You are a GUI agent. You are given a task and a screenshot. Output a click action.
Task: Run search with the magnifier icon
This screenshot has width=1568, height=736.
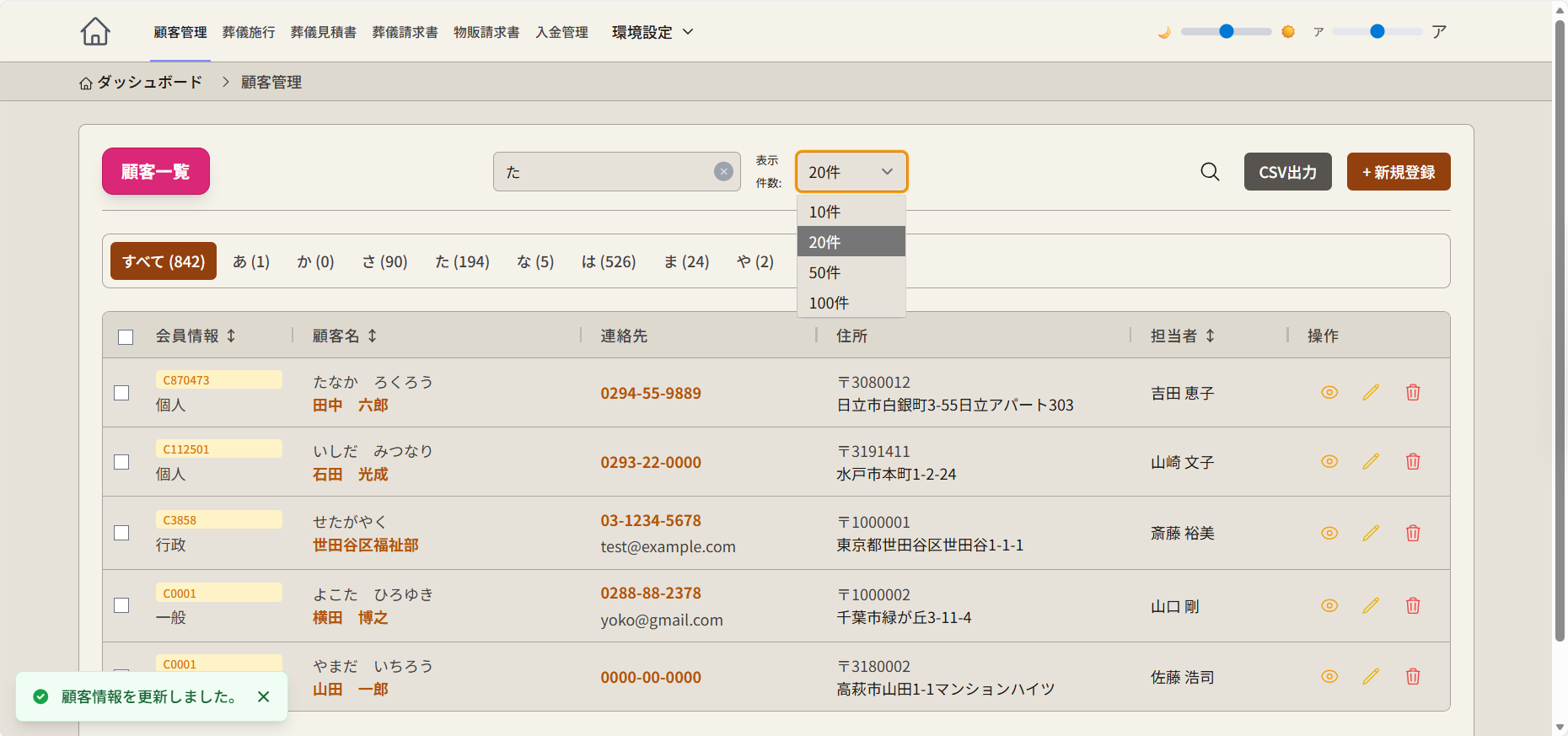[1210, 171]
